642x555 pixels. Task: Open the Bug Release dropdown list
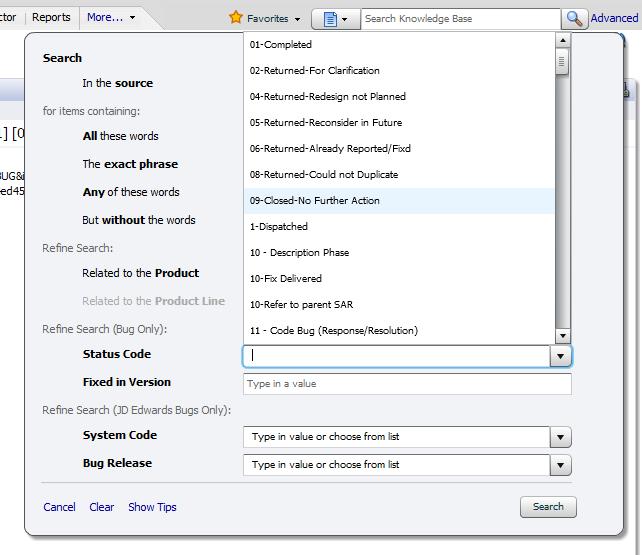coord(561,465)
